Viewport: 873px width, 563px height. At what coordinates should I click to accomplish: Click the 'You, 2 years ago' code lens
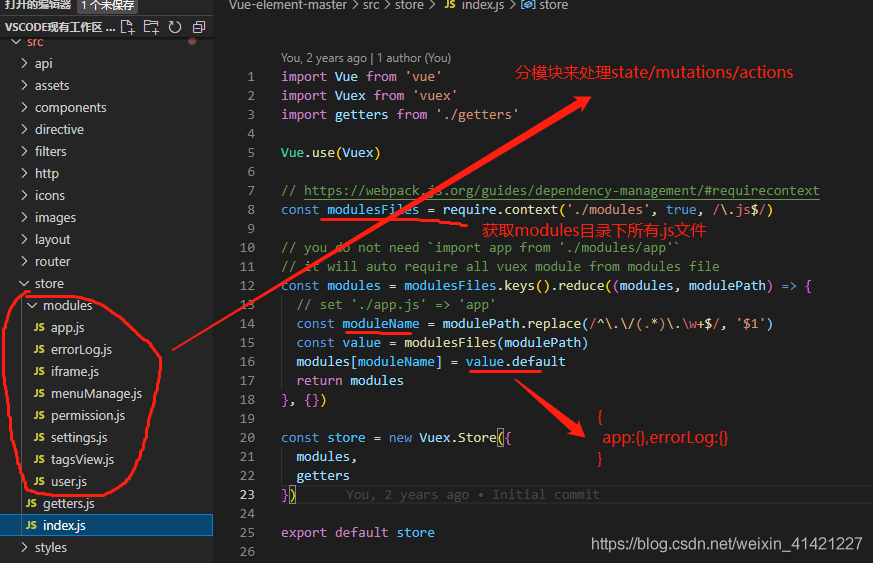point(323,58)
